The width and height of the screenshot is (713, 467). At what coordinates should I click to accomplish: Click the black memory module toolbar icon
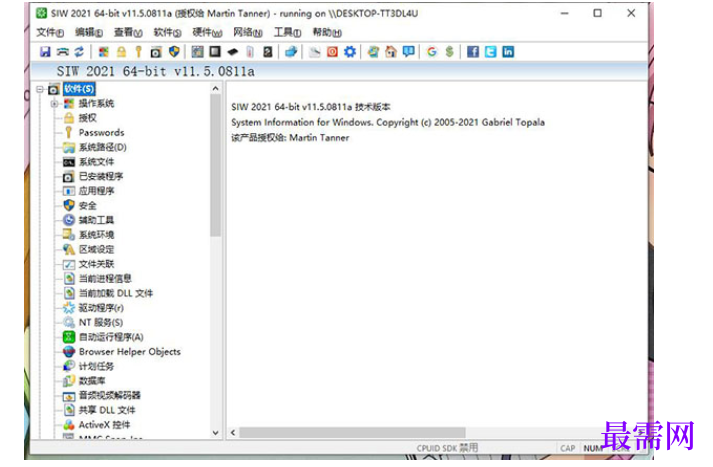pyautogui.click(x=232, y=52)
